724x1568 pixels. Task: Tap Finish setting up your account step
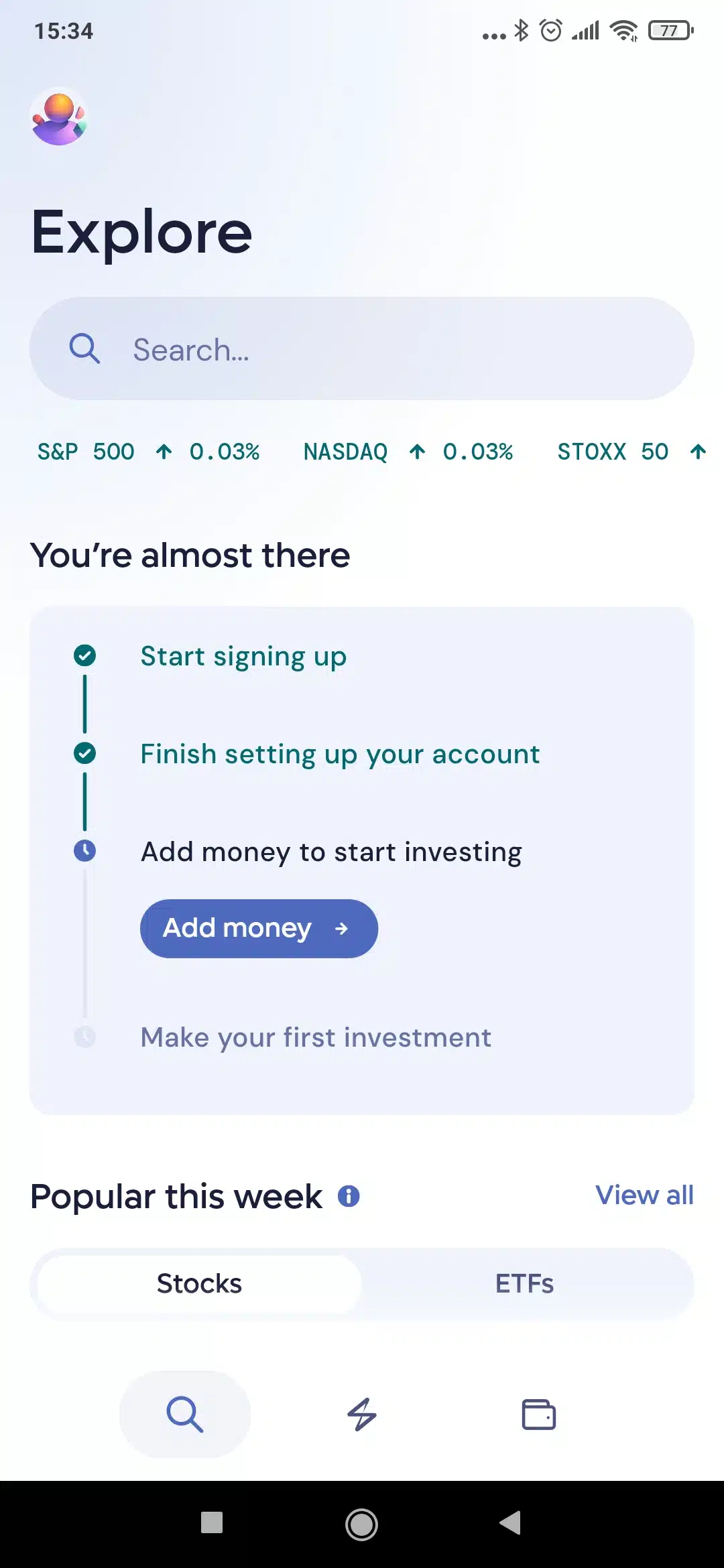pyautogui.click(x=340, y=754)
